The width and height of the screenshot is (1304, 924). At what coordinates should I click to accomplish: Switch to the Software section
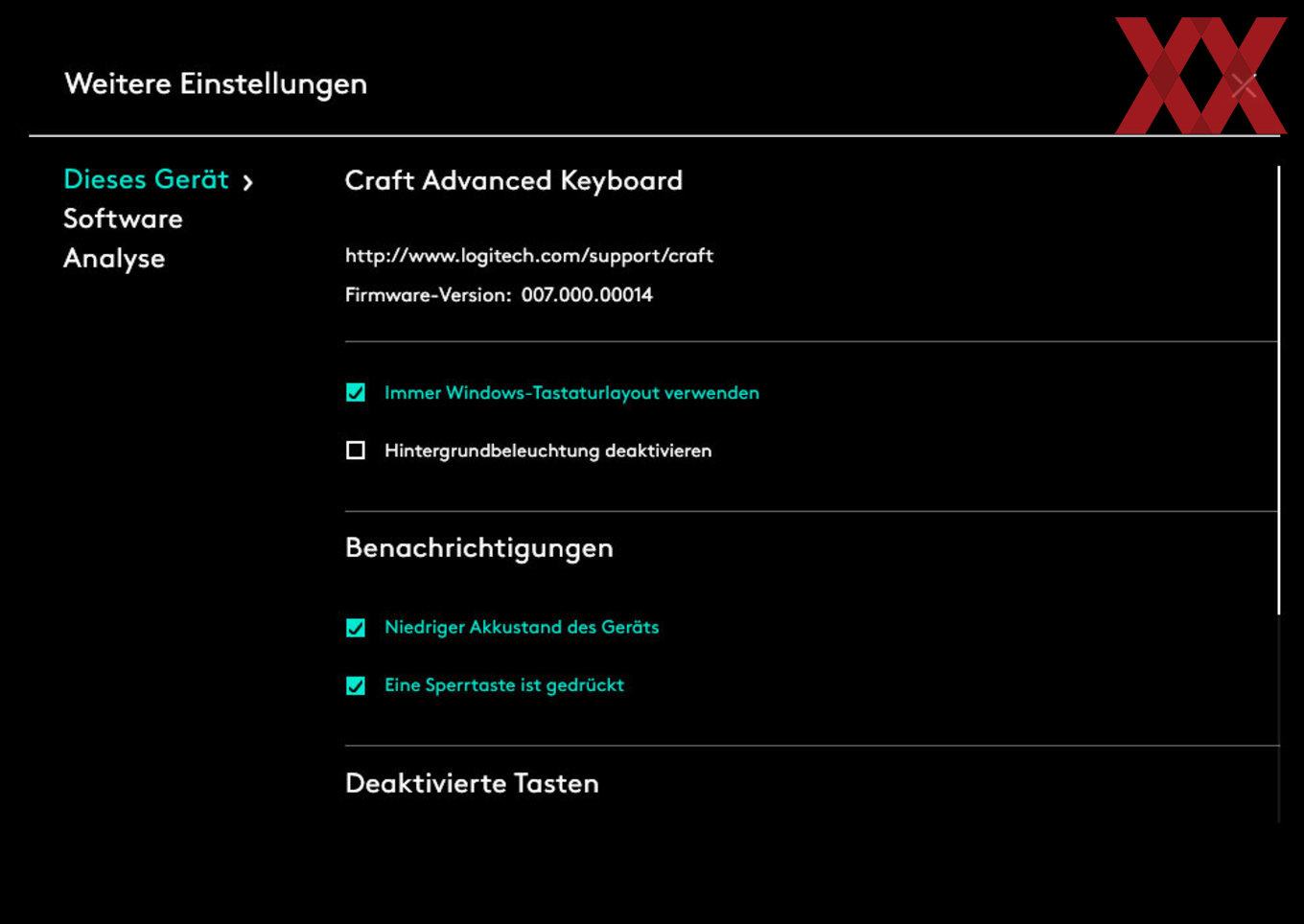pyautogui.click(x=123, y=219)
